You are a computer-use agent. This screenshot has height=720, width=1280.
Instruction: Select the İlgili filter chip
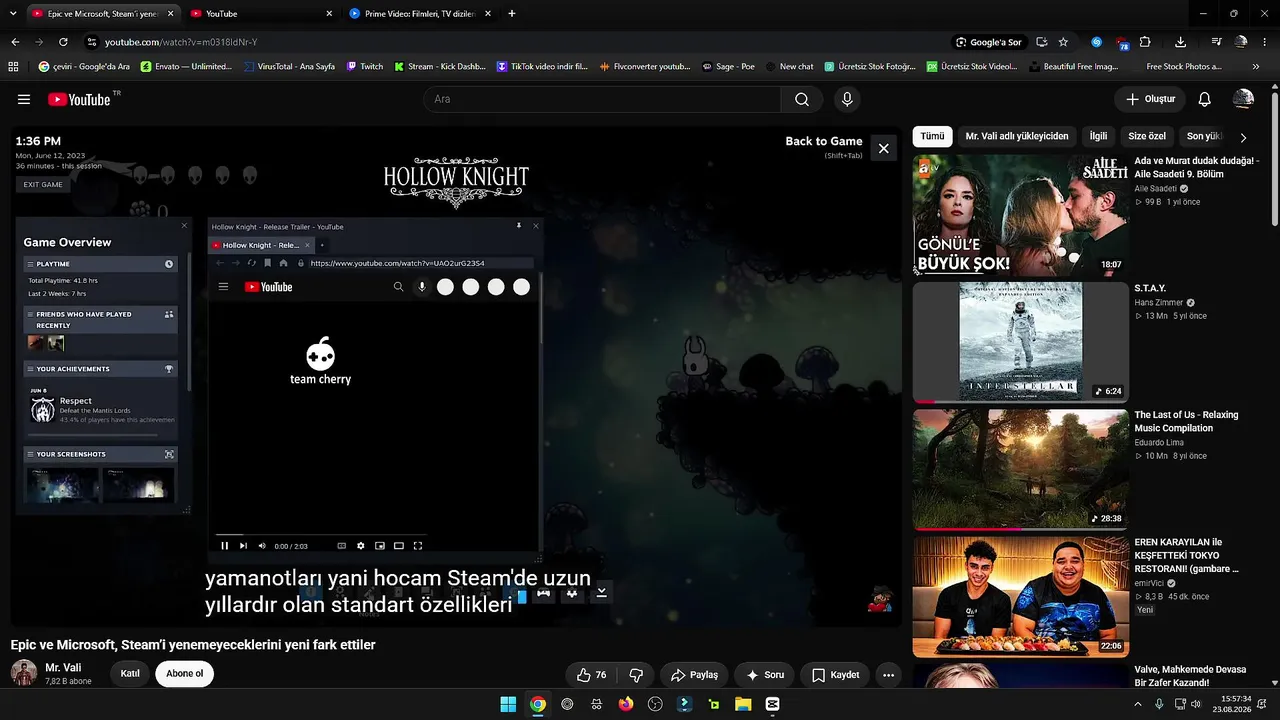(1098, 136)
